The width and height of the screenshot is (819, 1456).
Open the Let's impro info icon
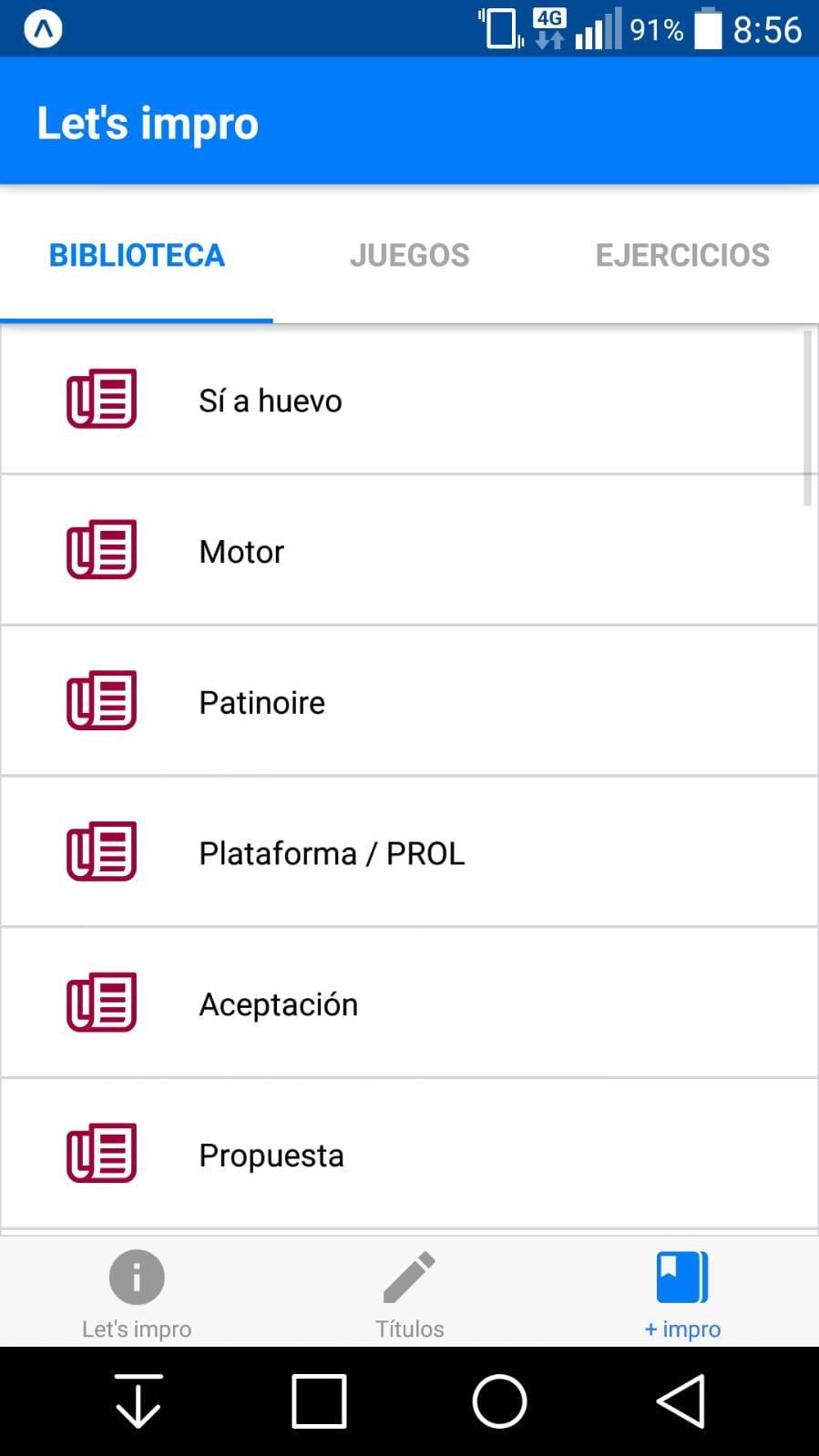137,1277
